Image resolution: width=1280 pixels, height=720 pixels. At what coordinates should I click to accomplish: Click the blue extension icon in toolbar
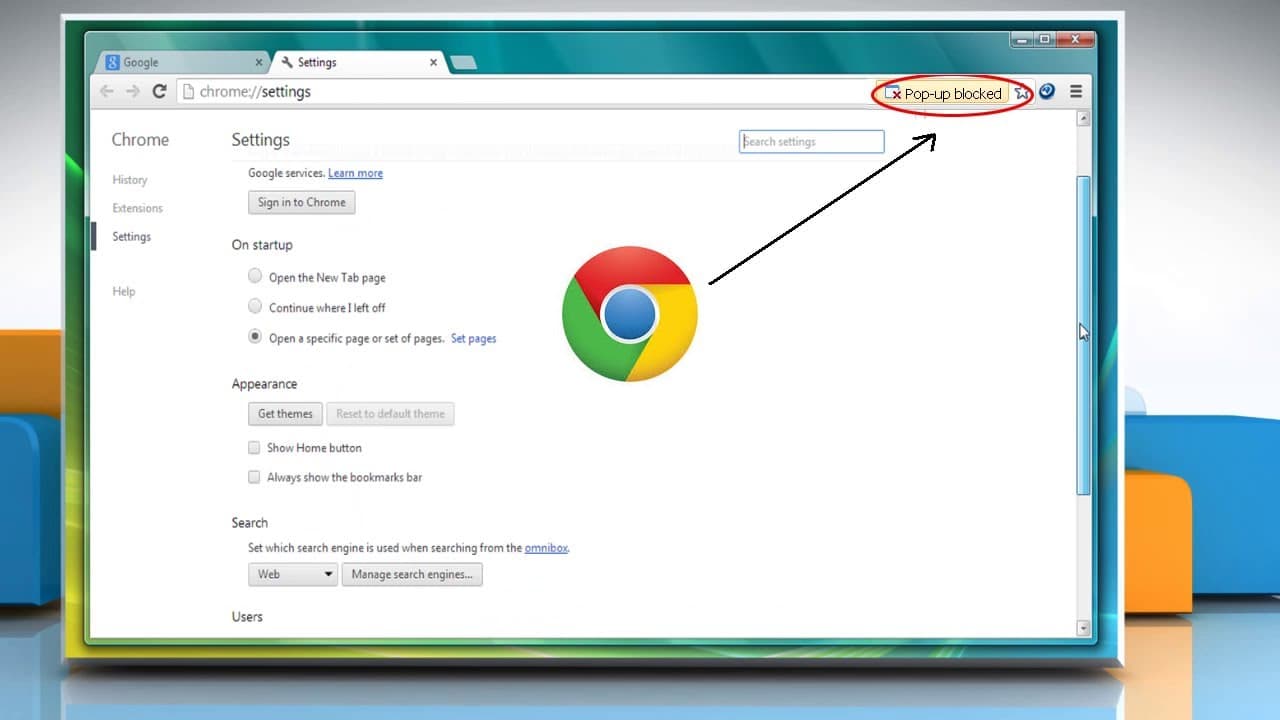[x=1047, y=91]
